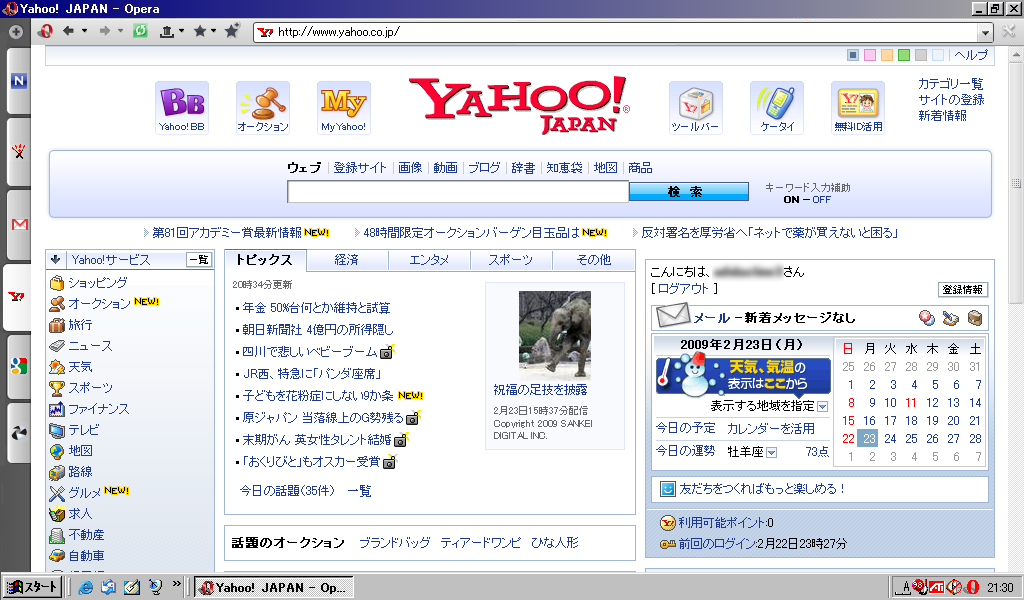Go back with the Opera back arrow

pos(68,31)
